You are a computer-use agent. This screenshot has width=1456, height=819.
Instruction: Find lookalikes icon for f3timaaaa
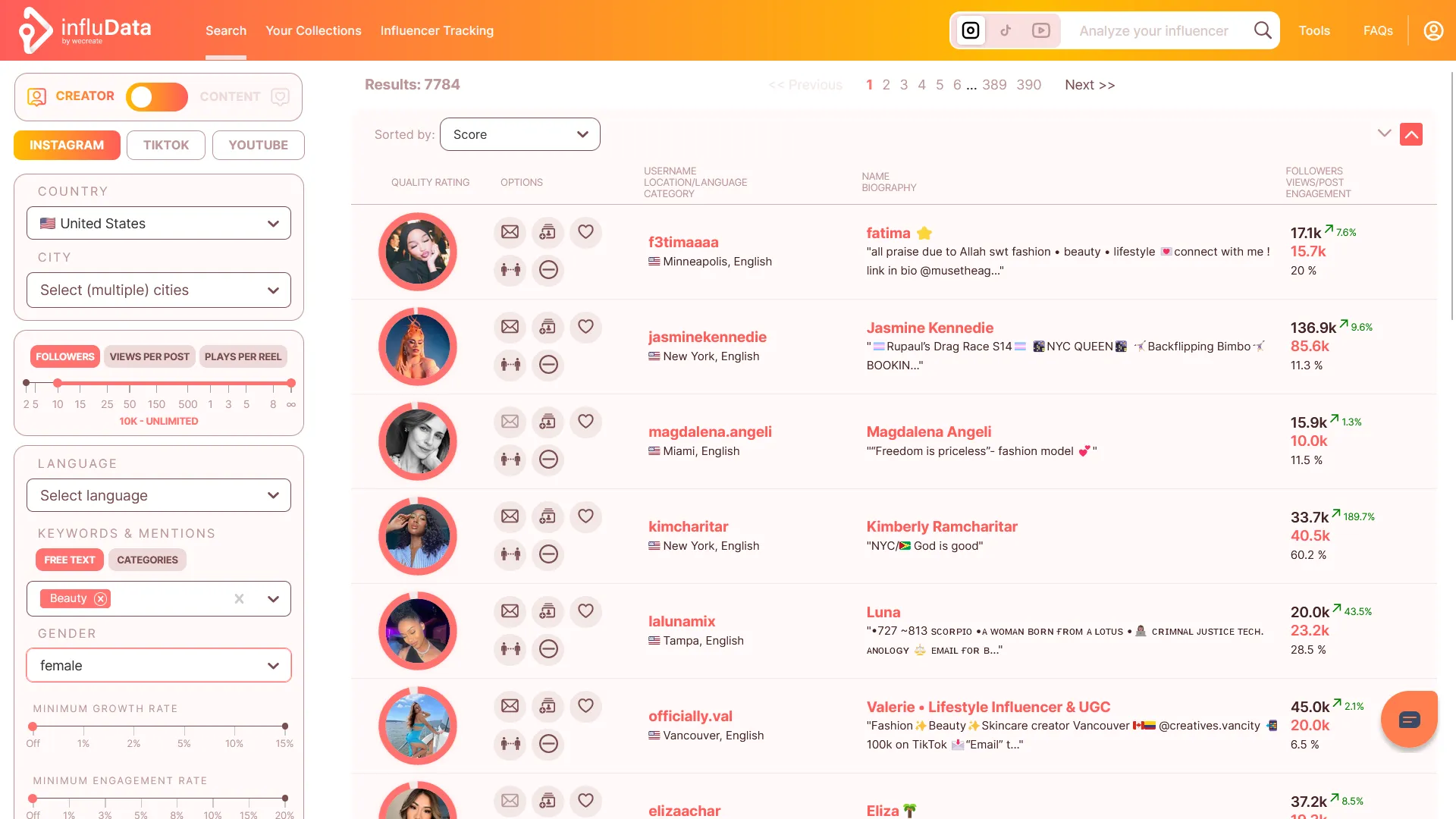[x=510, y=270]
